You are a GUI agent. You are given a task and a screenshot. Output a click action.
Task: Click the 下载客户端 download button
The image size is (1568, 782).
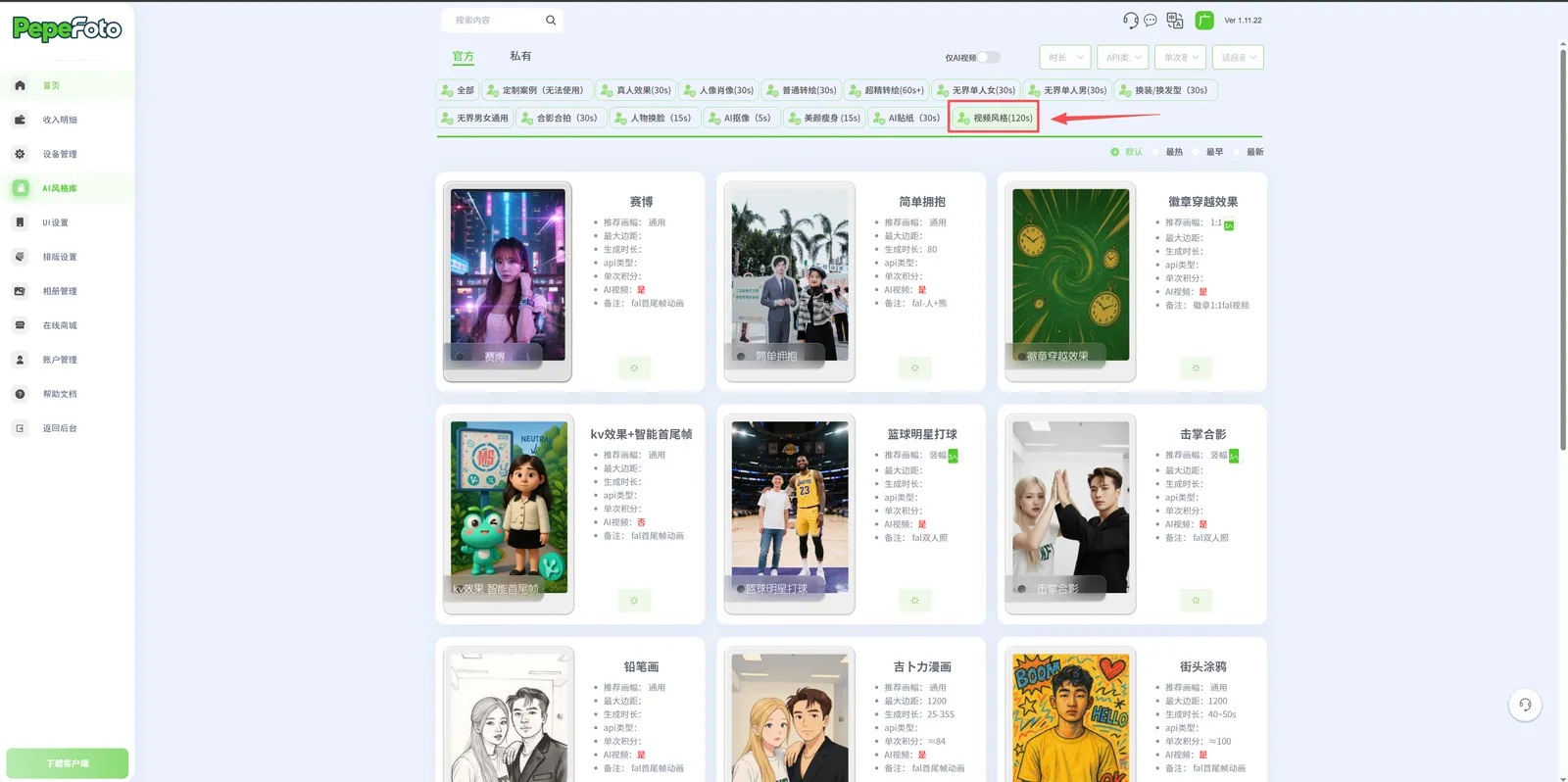click(68, 763)
